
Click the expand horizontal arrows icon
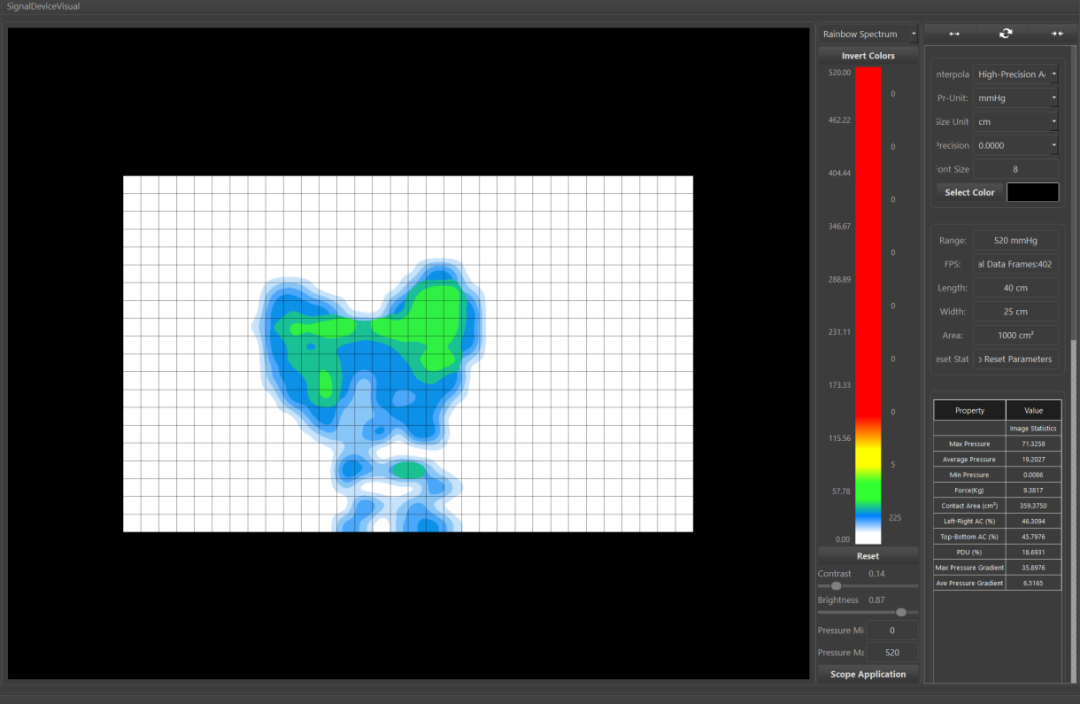point(954,34)
